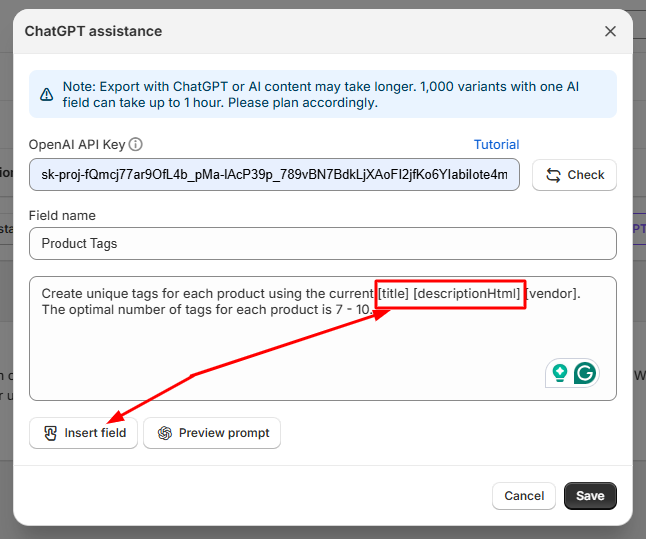The height and width of the screenshot is (539, 646).
Task: Click the Preview prompt button
Action: pyautogui.click(x=212, y=433)
